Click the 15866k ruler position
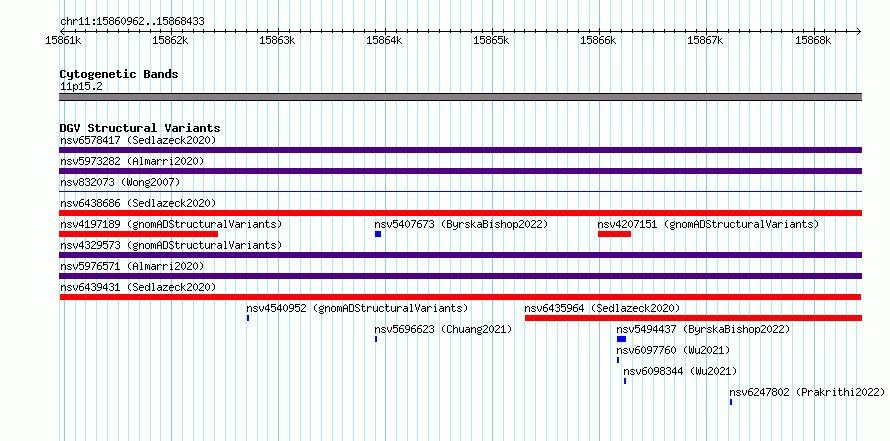Screen dimensions: 890x441 599,40
